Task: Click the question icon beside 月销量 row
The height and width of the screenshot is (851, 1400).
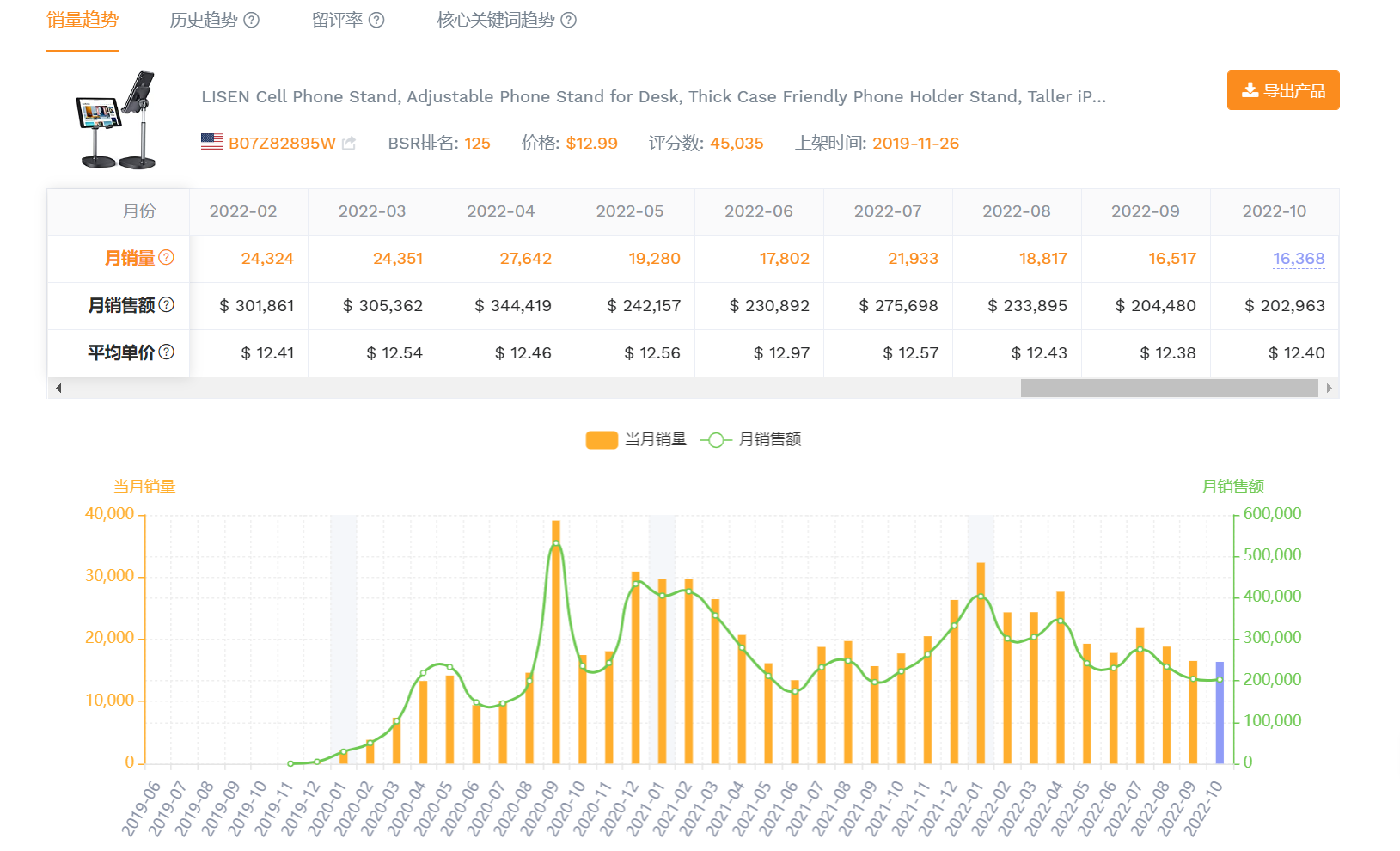Action: click(x=167, y=258)
